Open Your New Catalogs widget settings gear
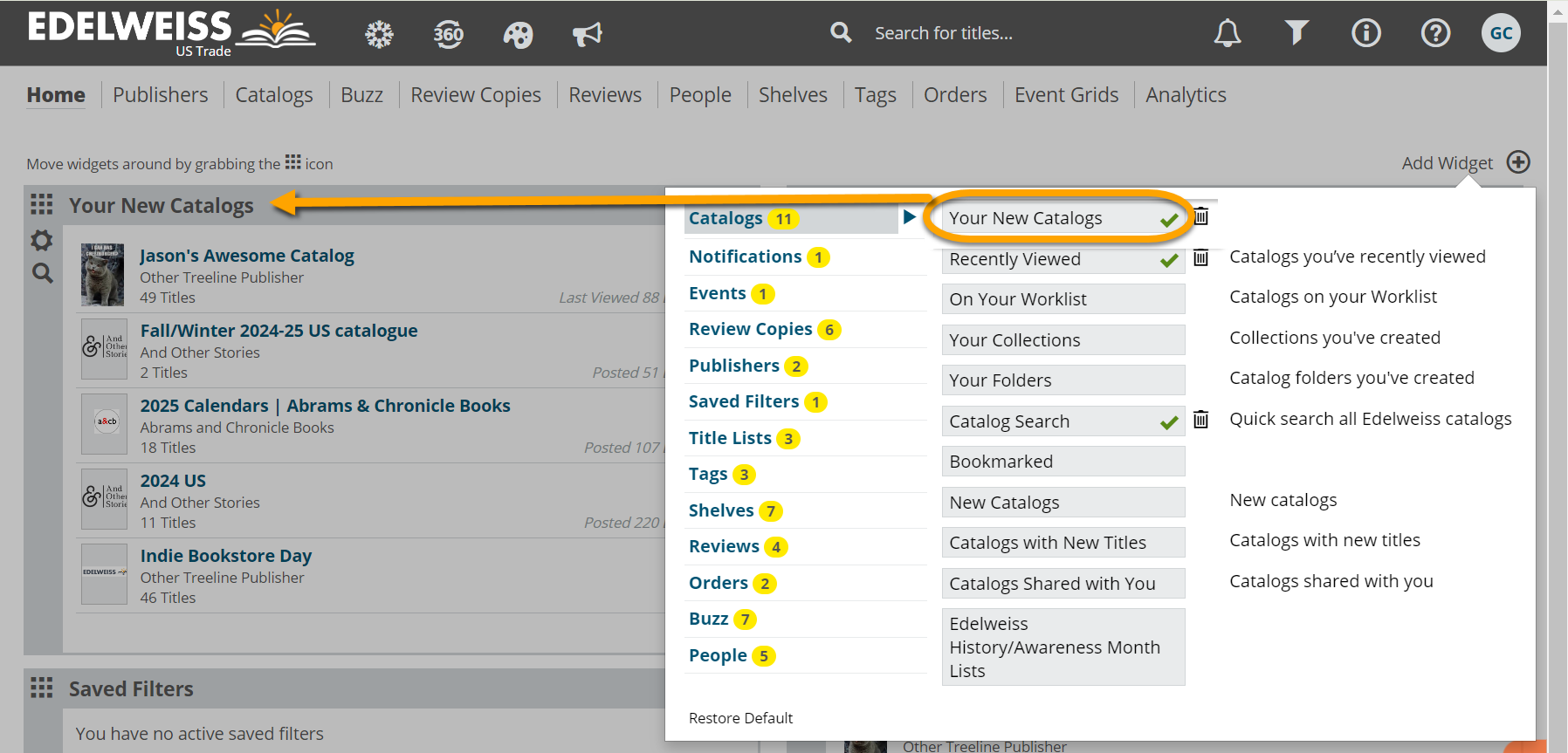 [42, 240]
